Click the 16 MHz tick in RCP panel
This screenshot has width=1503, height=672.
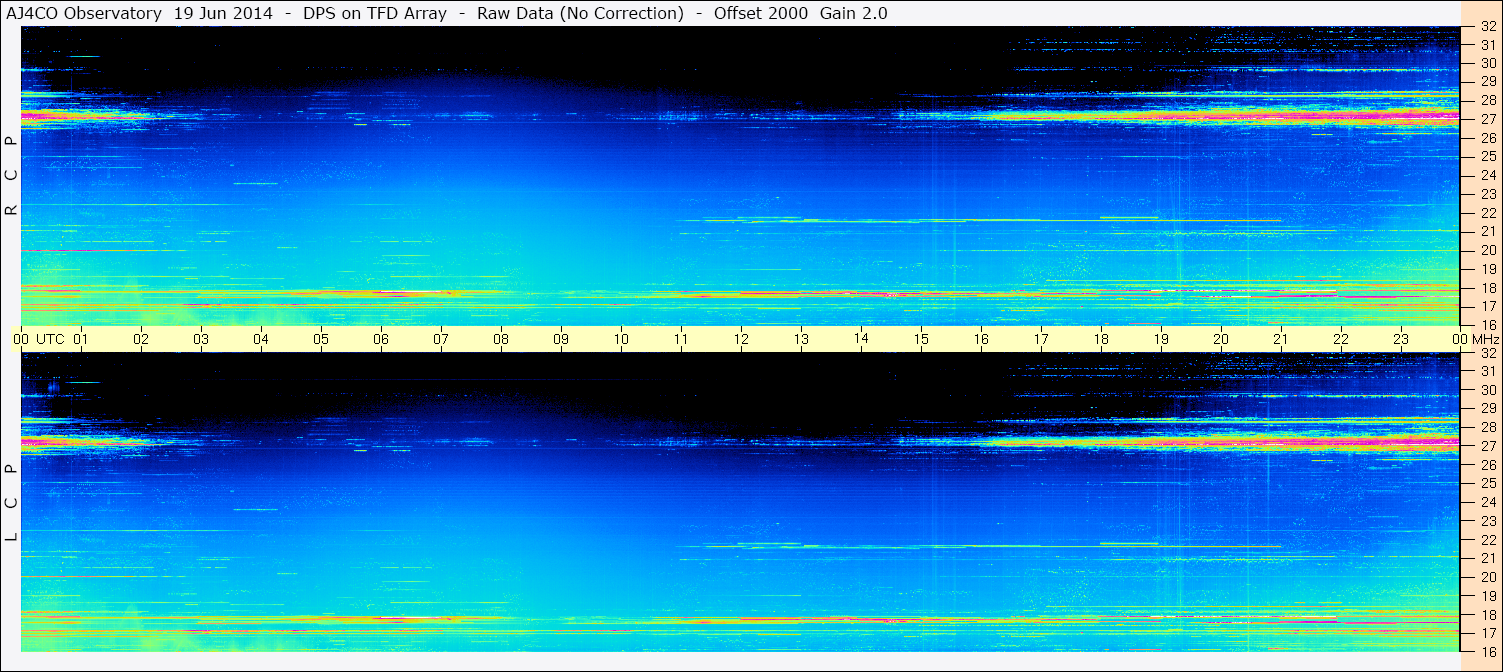coord(1488,325)
